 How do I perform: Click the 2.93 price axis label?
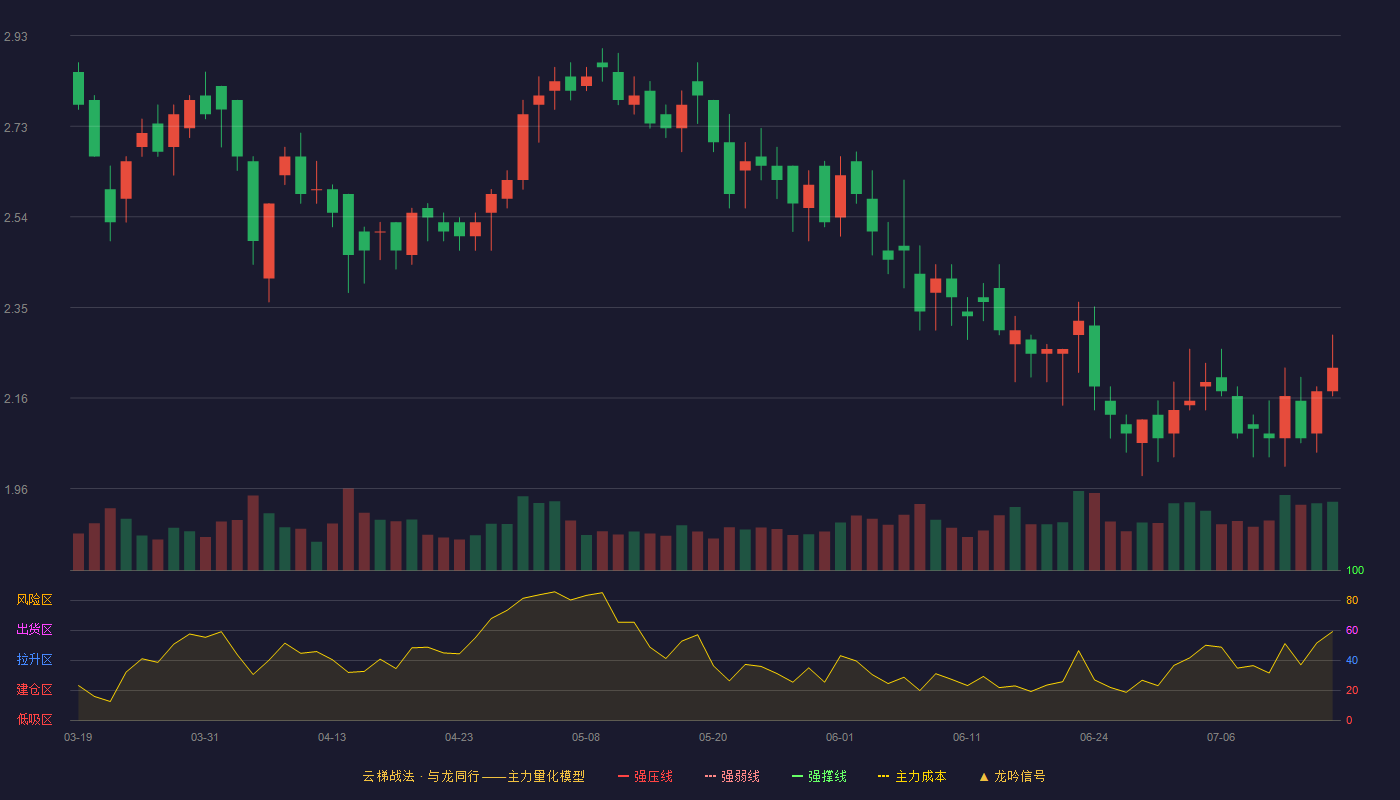(16, 37)
